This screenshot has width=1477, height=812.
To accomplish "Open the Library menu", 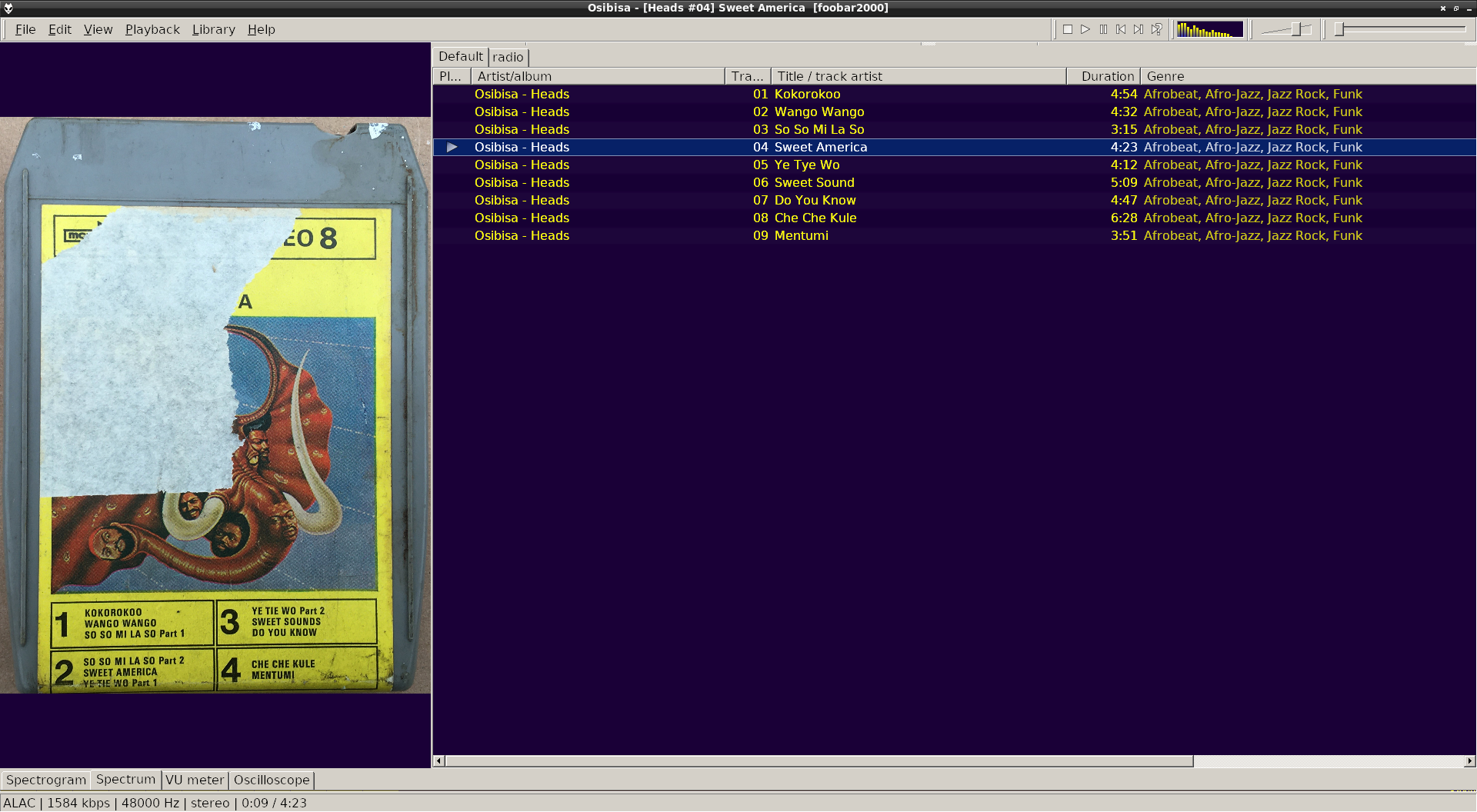I will click(213, 29).
